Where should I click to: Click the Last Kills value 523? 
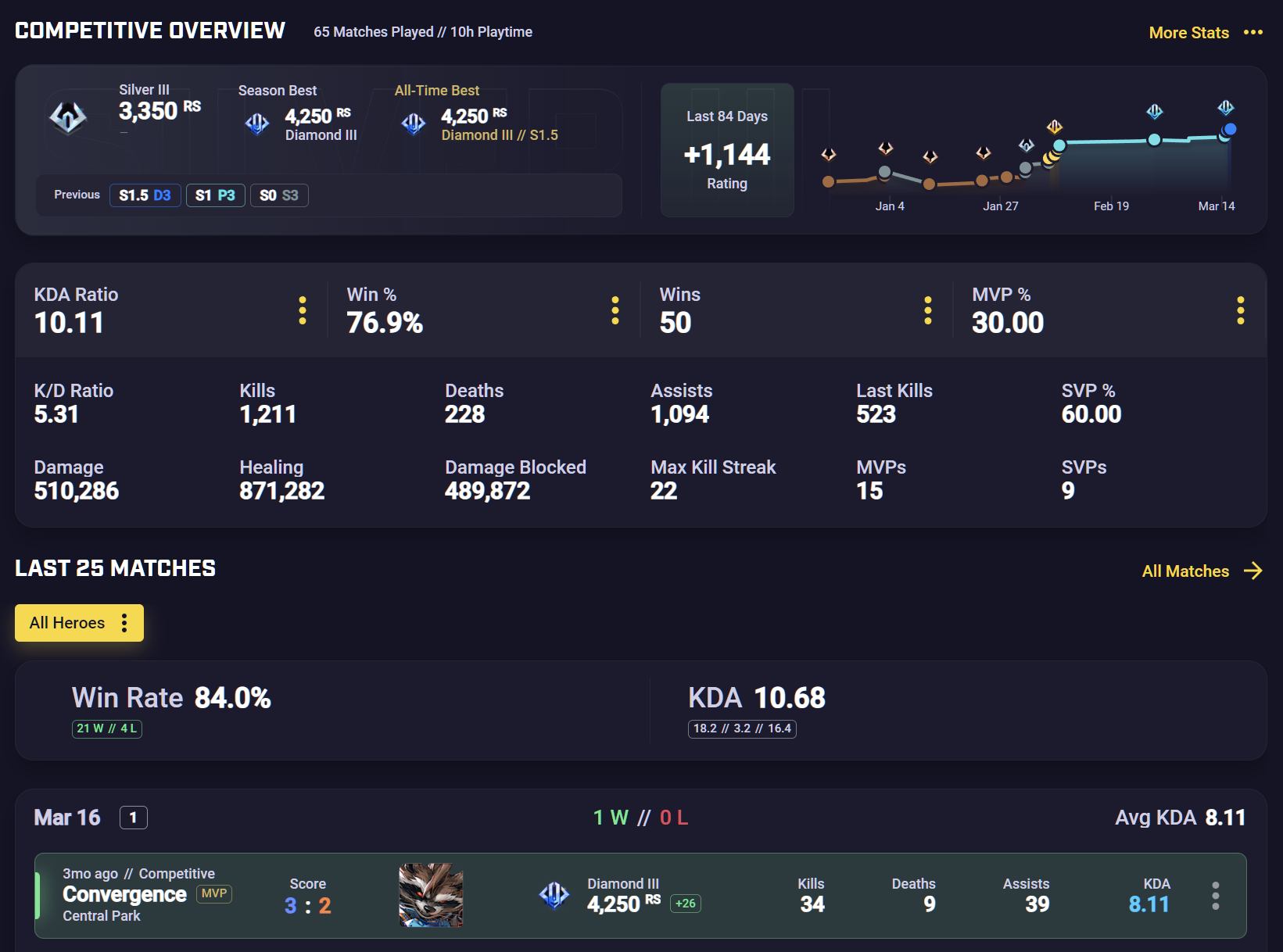click(876, 414)
